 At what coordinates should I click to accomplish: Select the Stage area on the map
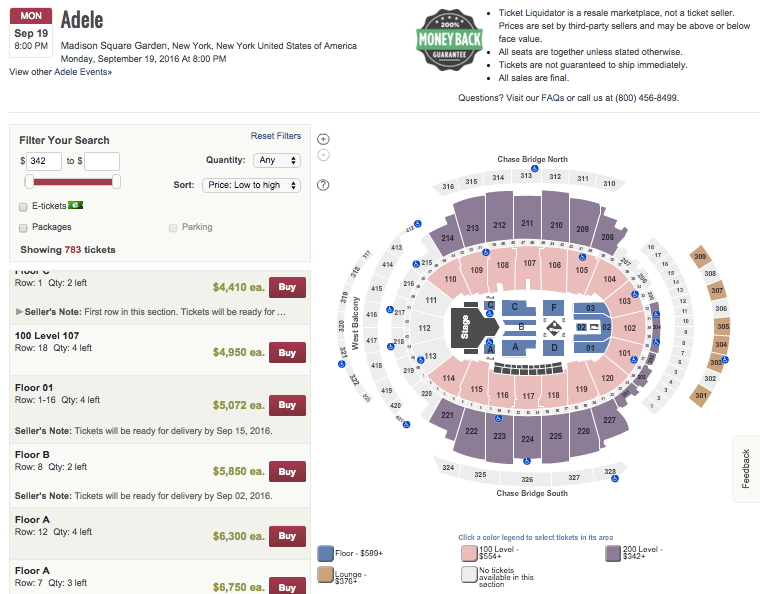pos(466,327)
